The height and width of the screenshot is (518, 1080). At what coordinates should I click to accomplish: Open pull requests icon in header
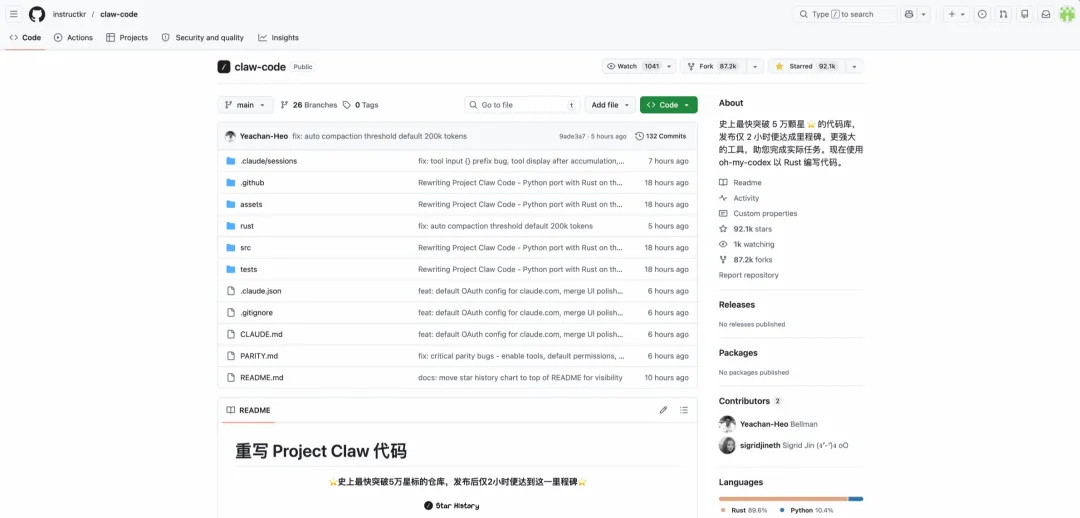click(1004, 14)
